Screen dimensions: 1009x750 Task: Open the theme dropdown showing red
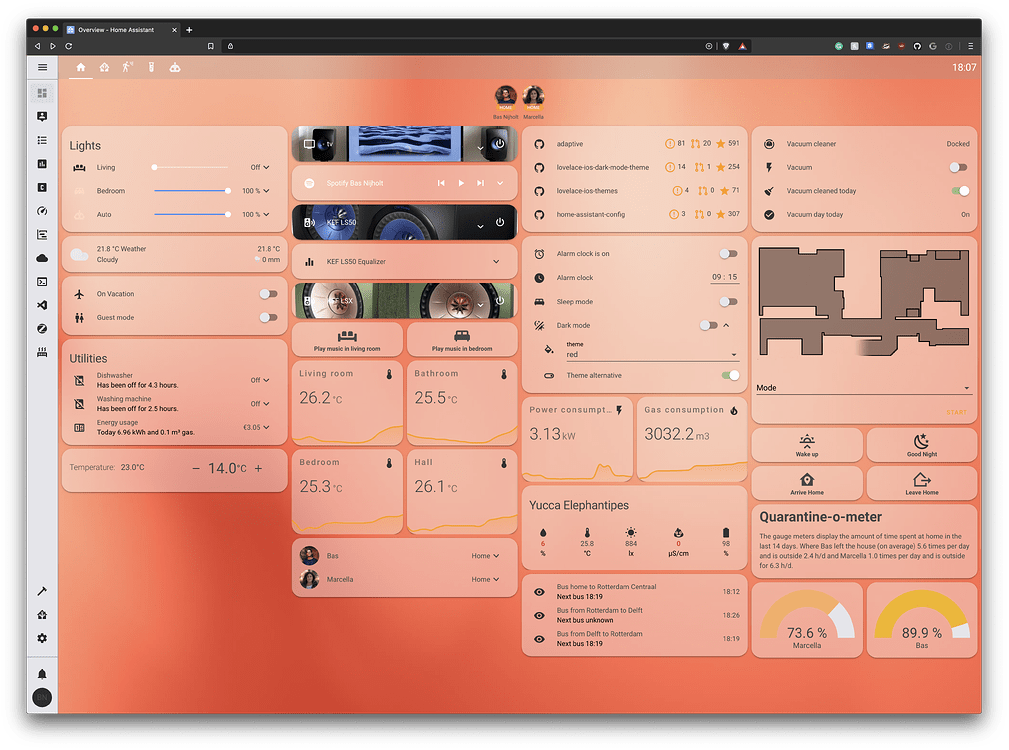[650, 354]
